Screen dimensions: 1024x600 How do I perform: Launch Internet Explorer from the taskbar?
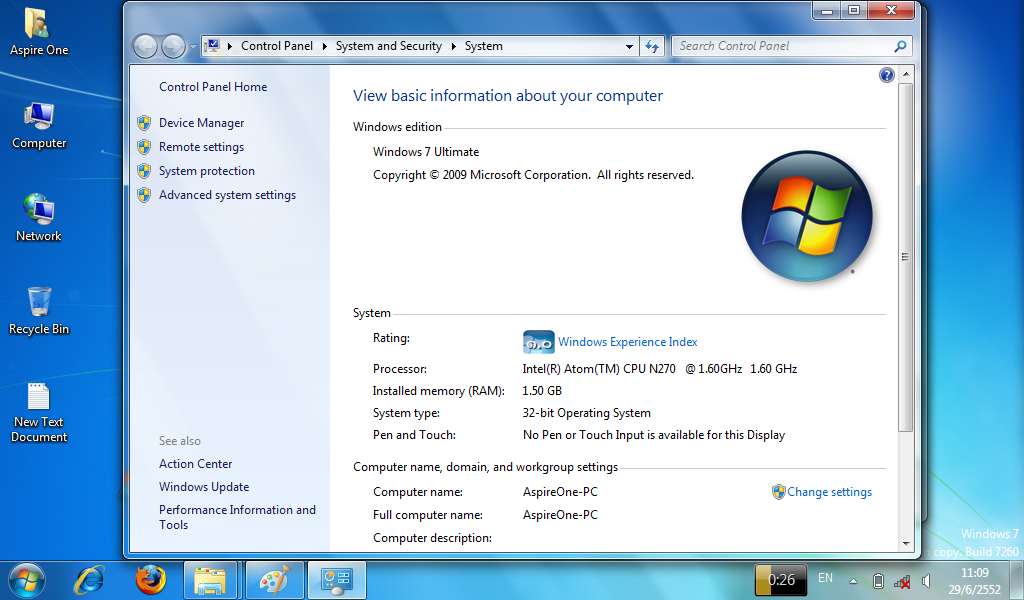point(89,580)
